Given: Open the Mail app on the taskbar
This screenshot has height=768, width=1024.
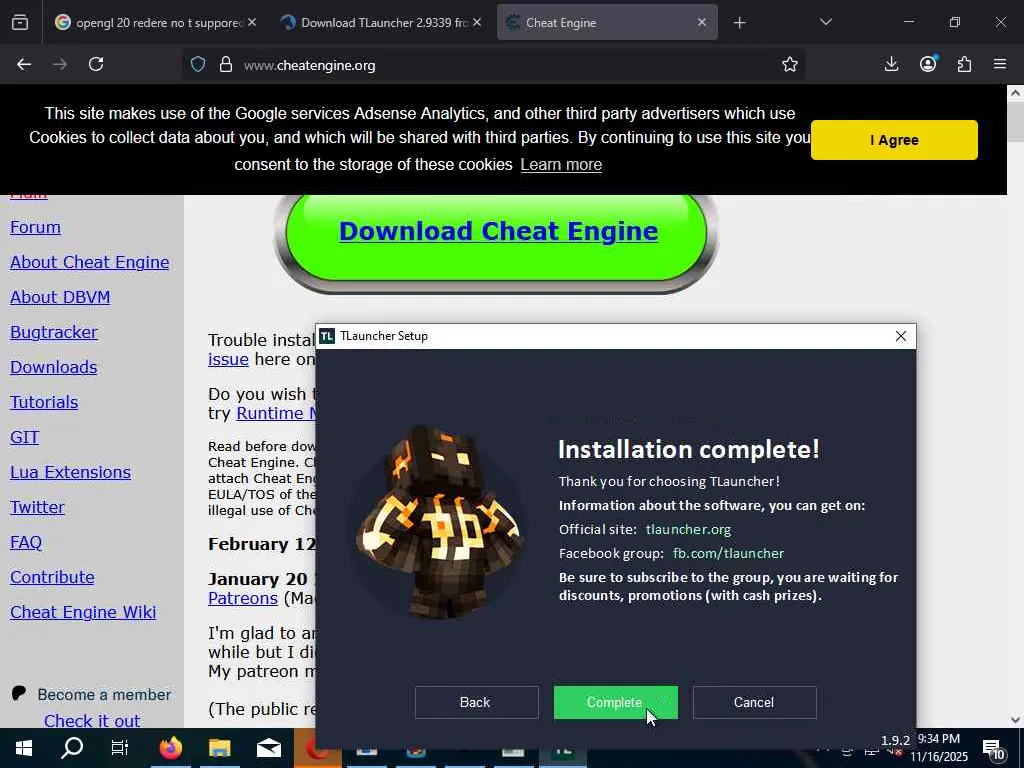Looking at the screenshot, I should (x=269, y=748).
